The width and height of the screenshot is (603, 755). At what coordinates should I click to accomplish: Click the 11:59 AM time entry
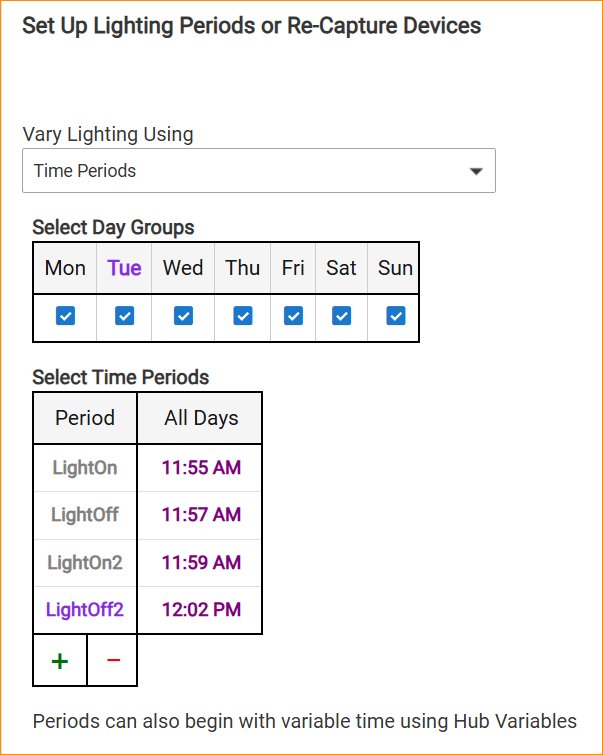(x=201, y=562)
